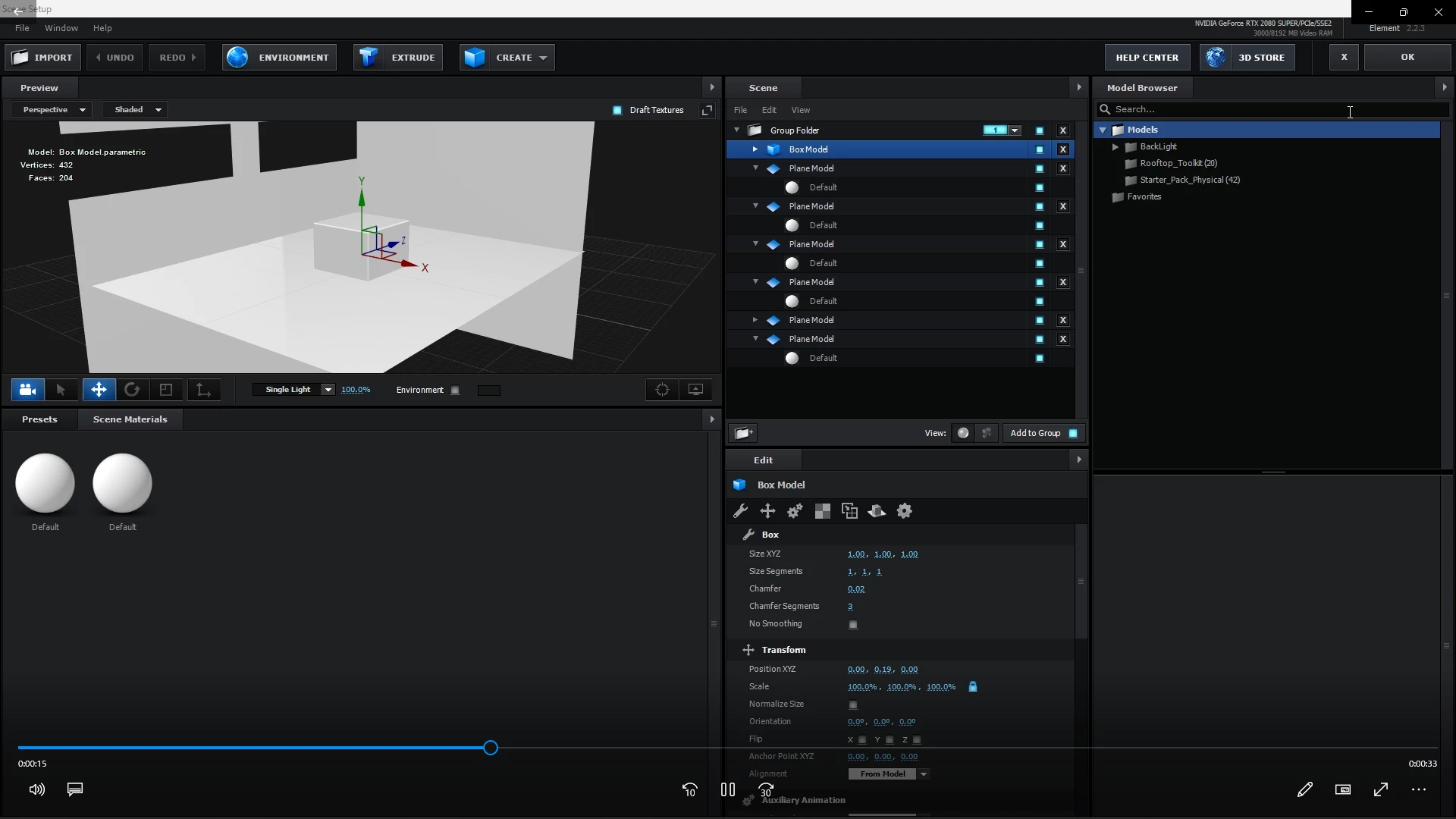
Task: Click the wrench icon for Box Model
Action: (740, 511)
